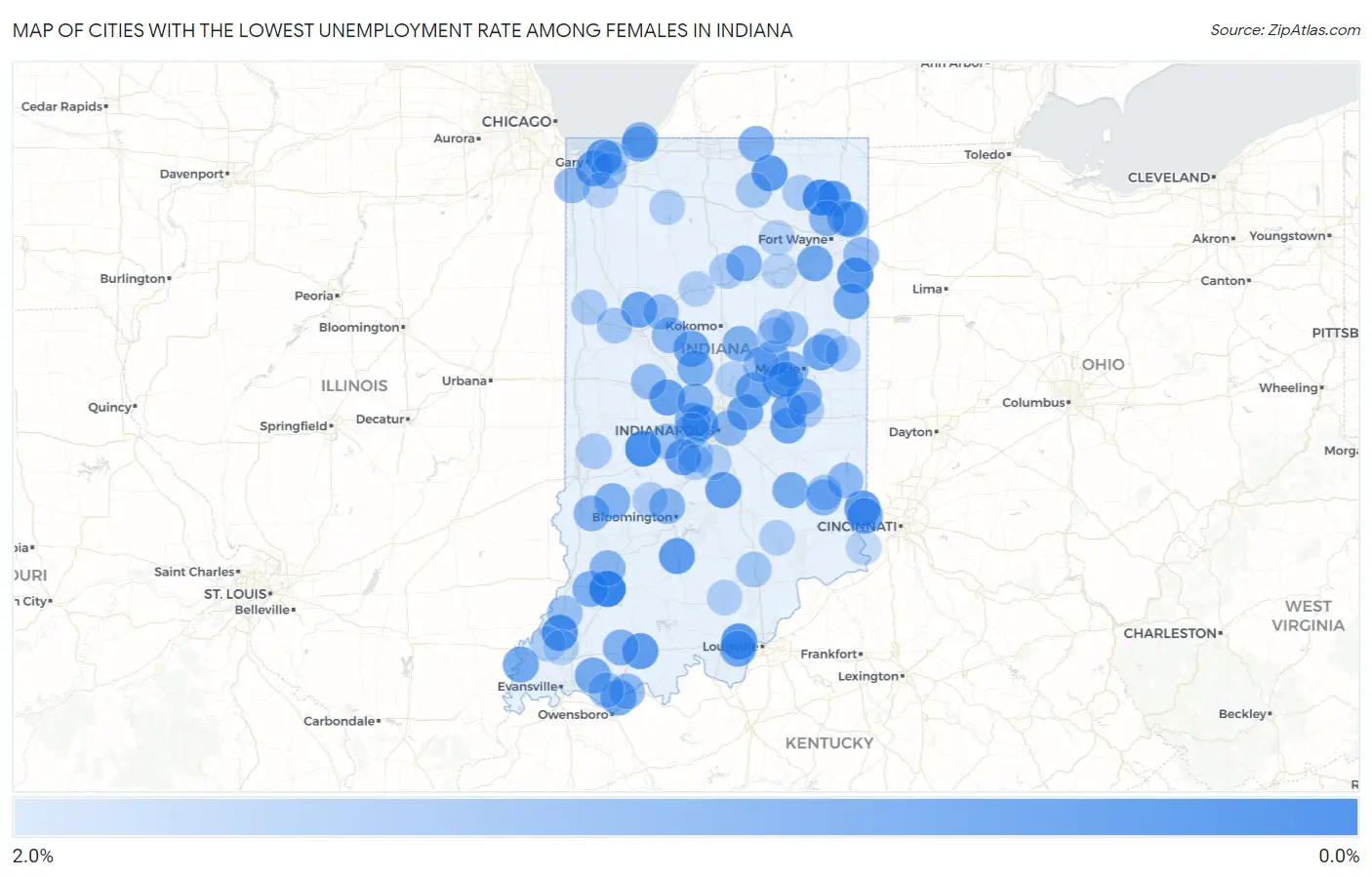The height and width of the screenshot is (877, 1372).
Task: Click the Cedar Rapids city label
Action: click(x=61, y=106)
